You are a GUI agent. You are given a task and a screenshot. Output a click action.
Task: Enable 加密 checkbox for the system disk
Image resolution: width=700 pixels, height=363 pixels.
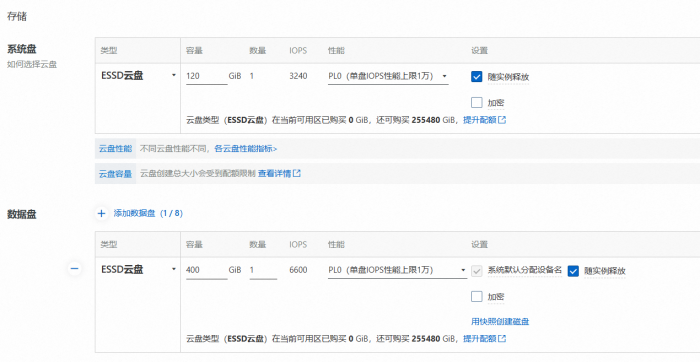click(x=477, y=103)
